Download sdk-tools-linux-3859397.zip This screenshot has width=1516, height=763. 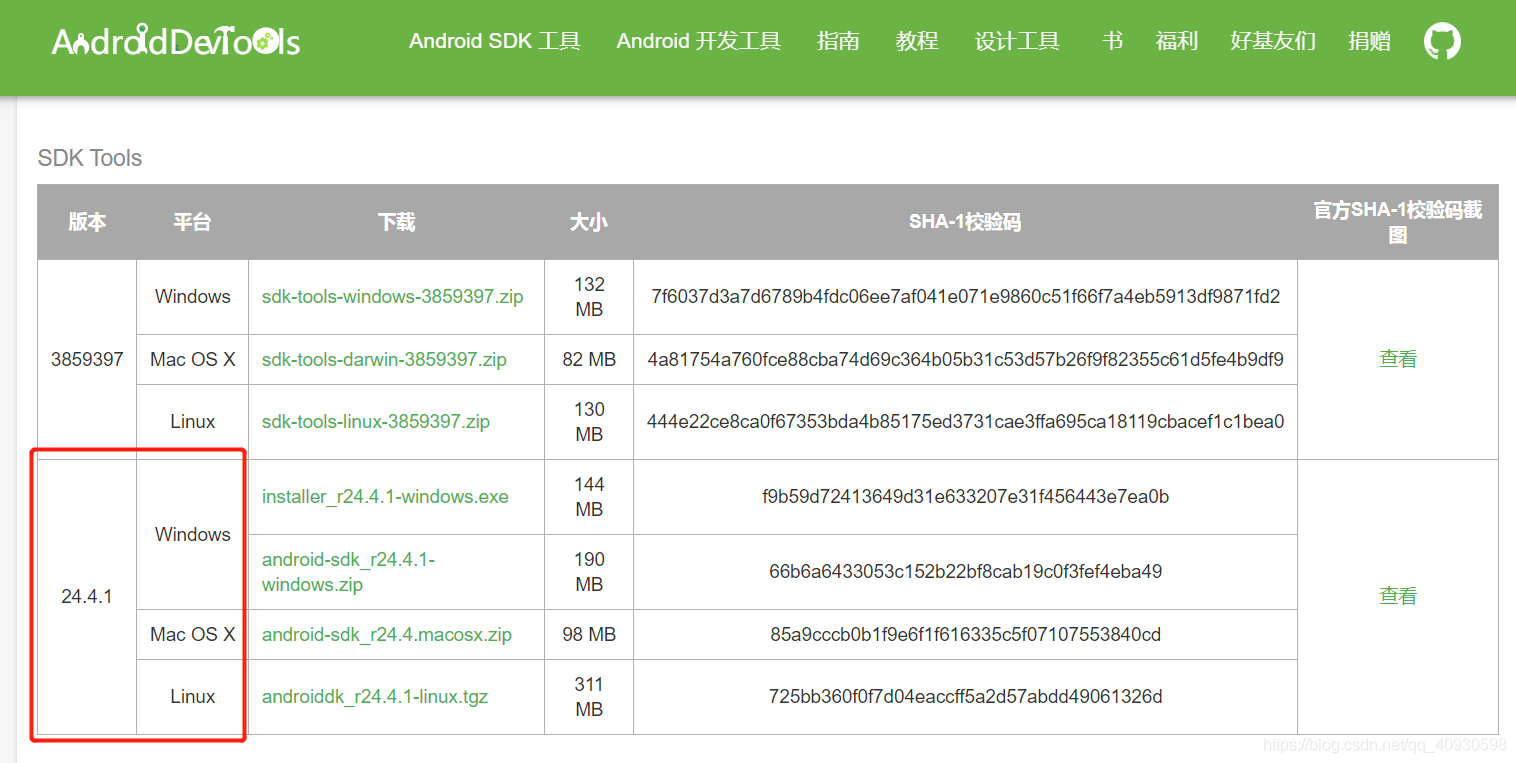[x=376, y=422]
